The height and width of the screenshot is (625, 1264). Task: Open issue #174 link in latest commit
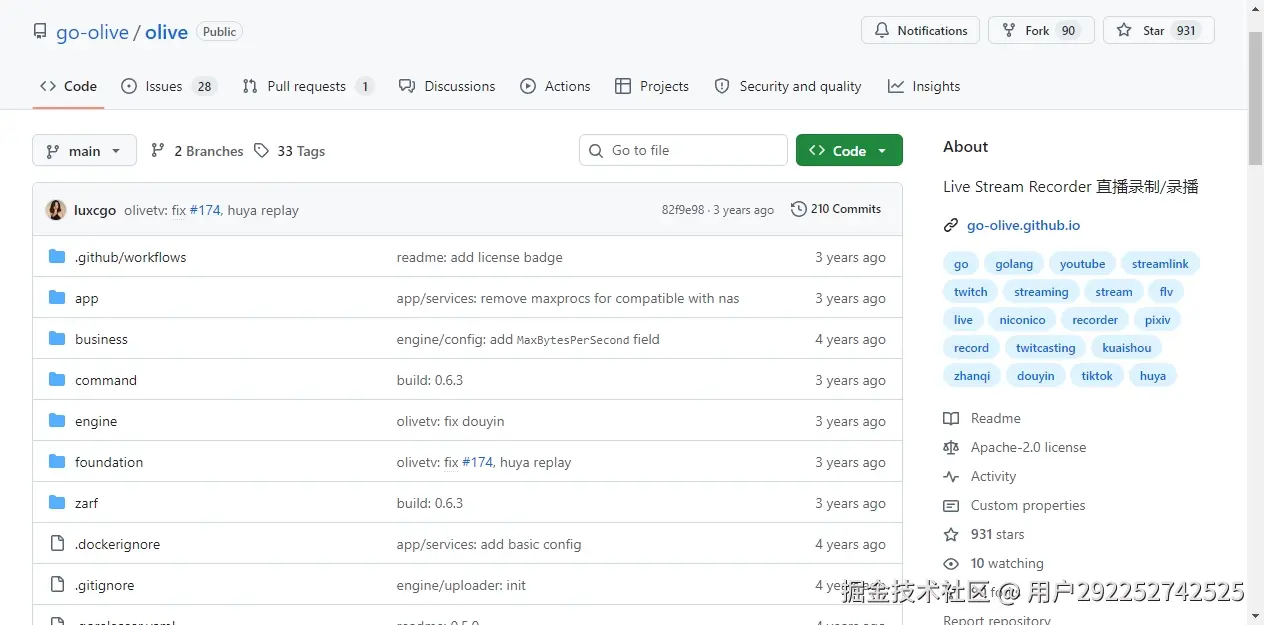[205, 210]
